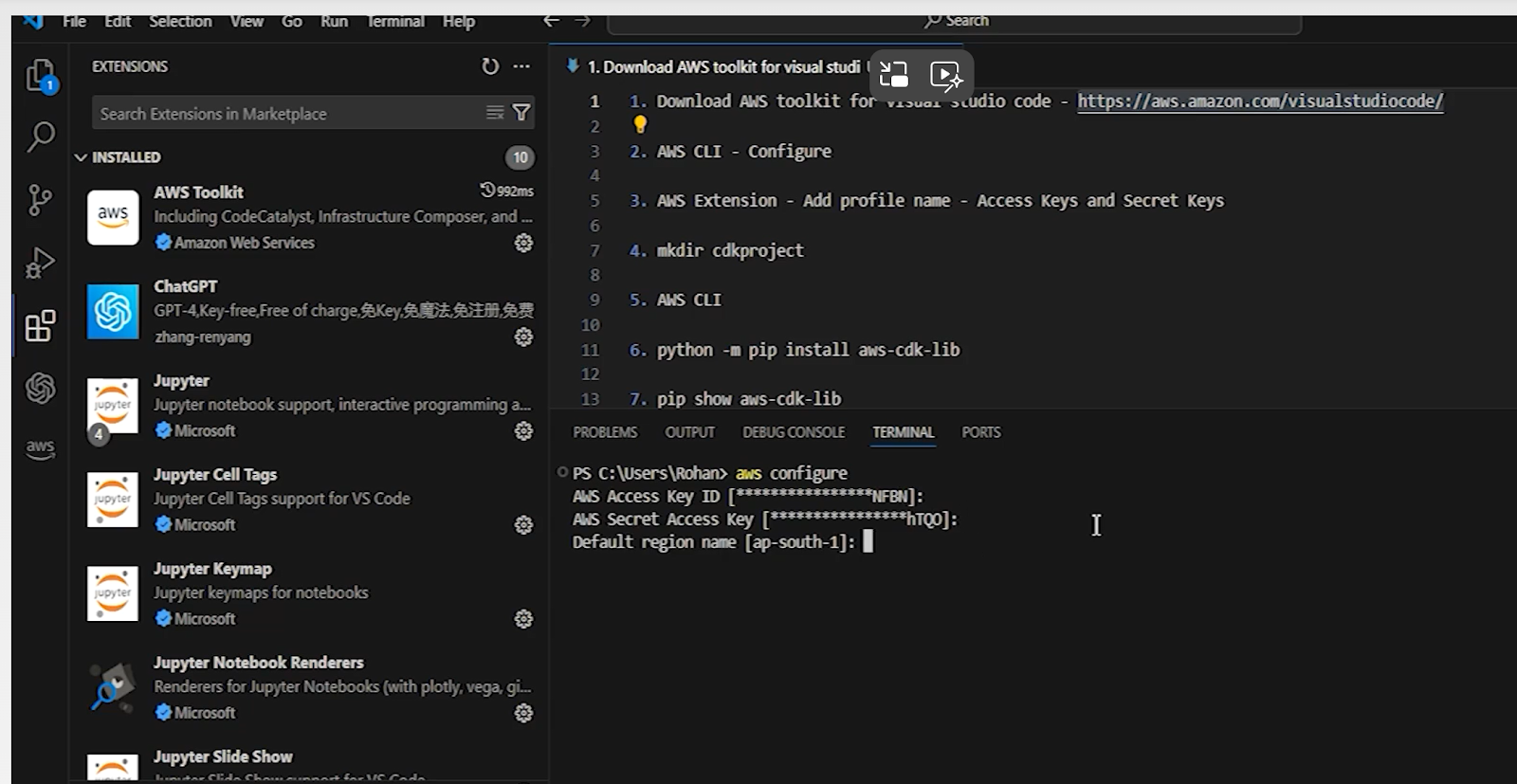Switch to the OUTPUT panel tab
This screenshot has height=784, width=1517.
689,432
